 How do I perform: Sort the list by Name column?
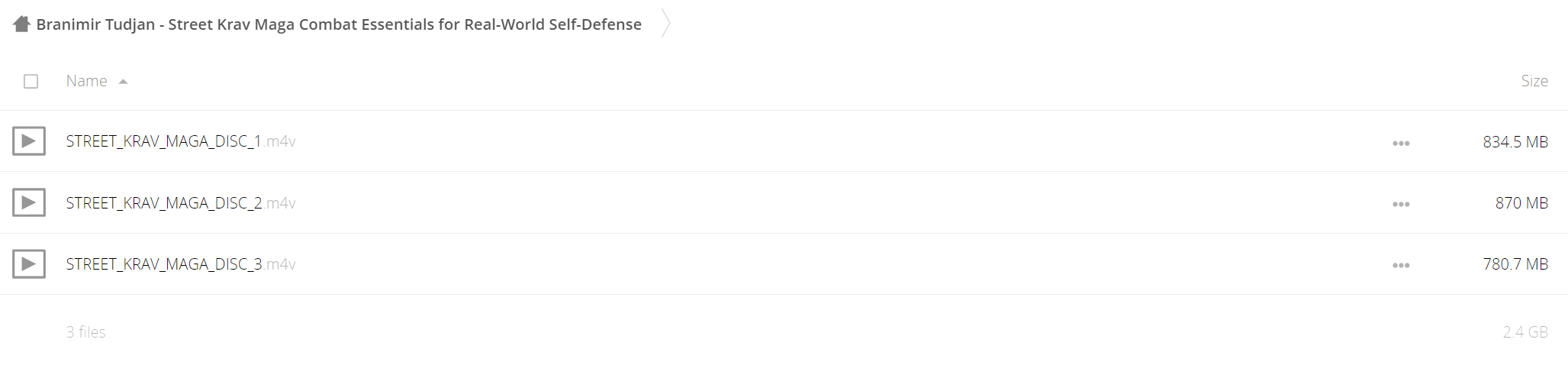86,81
